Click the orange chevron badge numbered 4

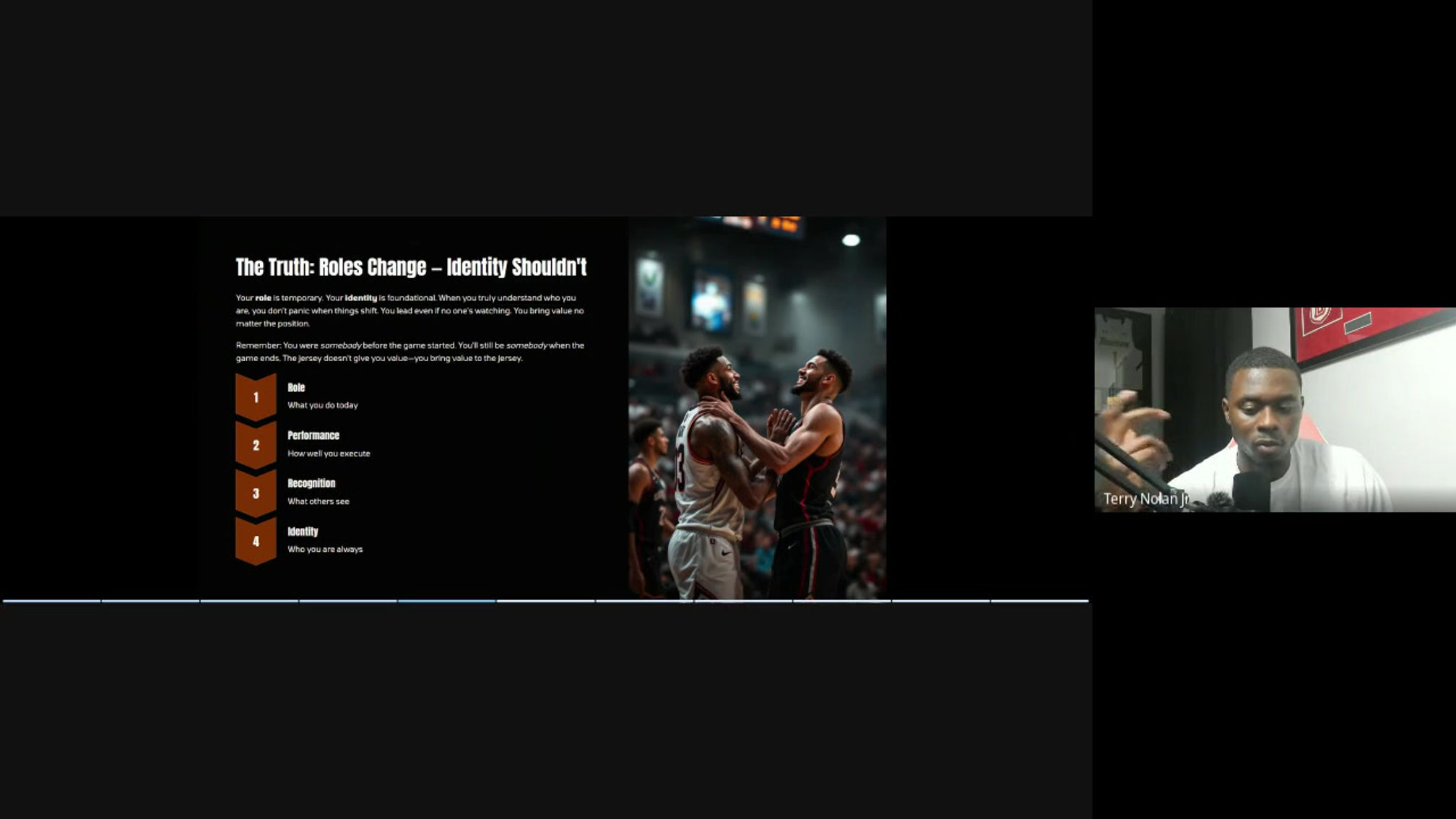click(x=256, y=541)
